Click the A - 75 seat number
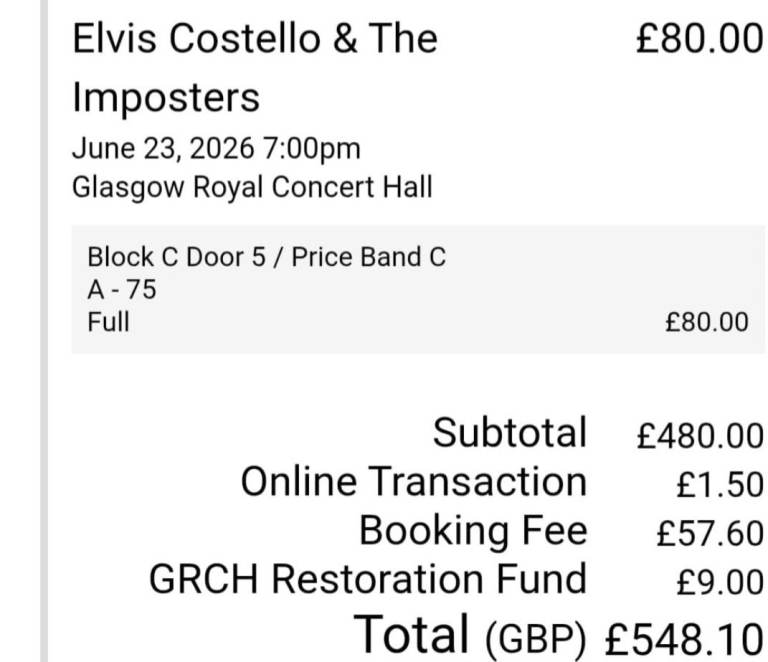 (x=122, y=289)
